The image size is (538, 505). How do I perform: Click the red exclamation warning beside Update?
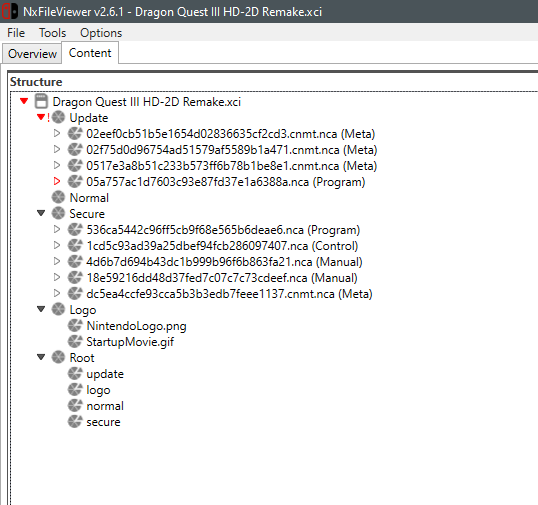[48, 117]
